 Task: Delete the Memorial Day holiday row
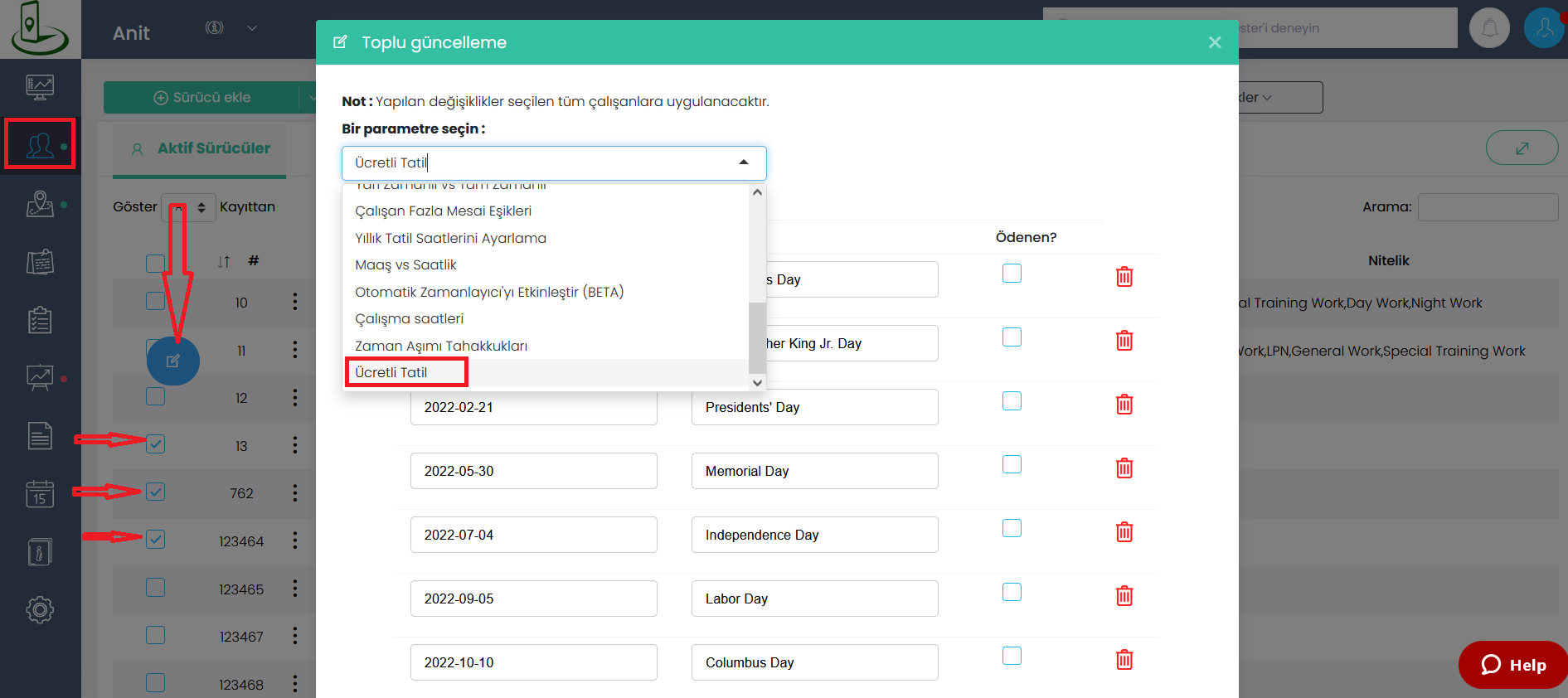click(1124, 468)
